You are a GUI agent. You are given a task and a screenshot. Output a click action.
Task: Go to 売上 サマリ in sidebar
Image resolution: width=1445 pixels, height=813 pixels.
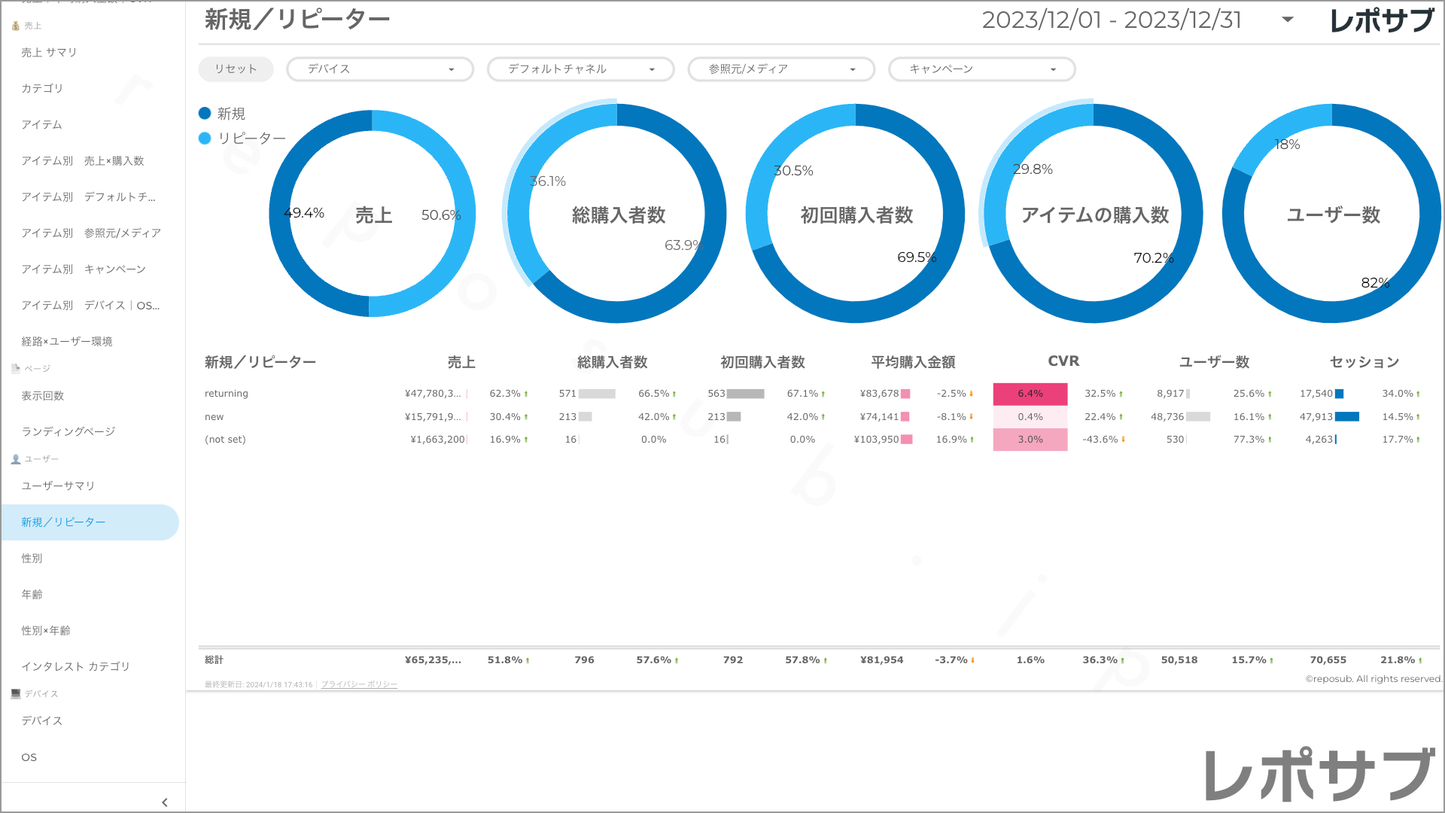tap(49, 52)
